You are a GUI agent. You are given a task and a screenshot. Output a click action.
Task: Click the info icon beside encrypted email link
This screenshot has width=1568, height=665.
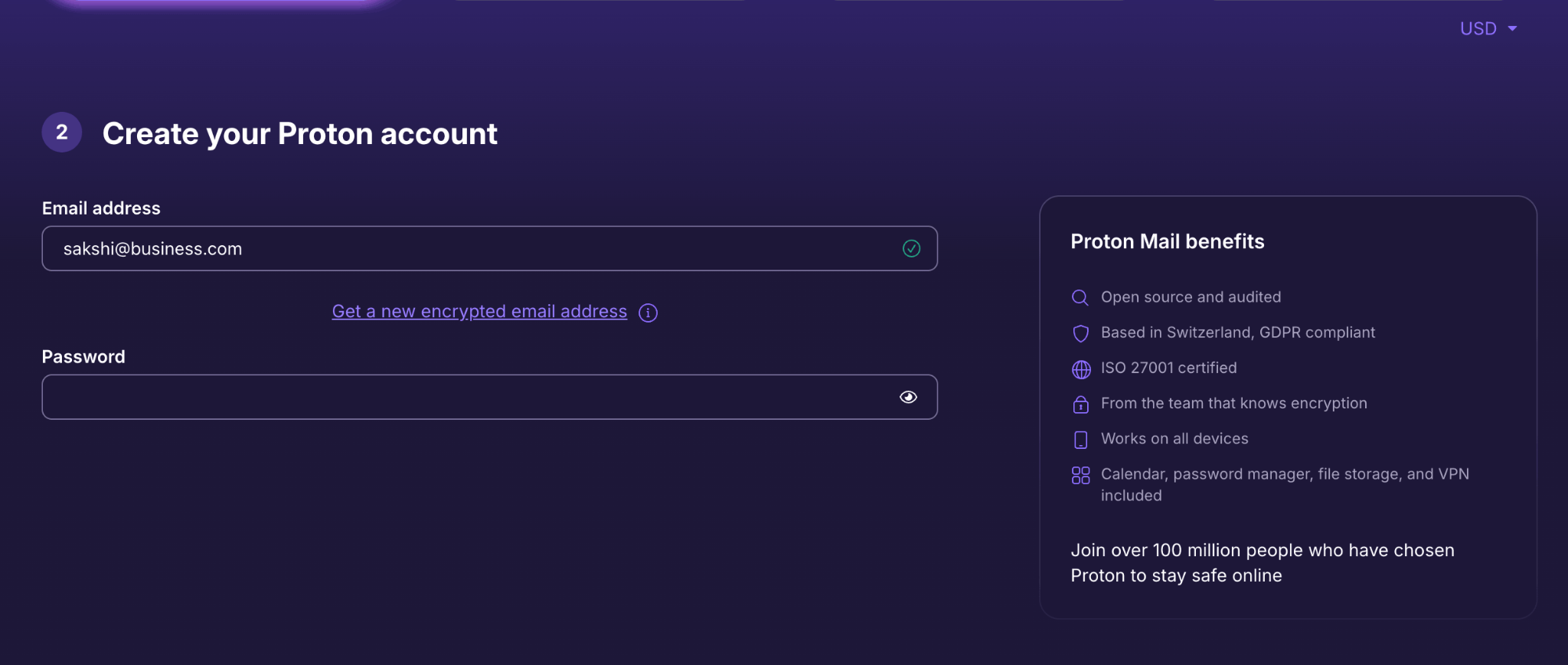coord(648,313)
